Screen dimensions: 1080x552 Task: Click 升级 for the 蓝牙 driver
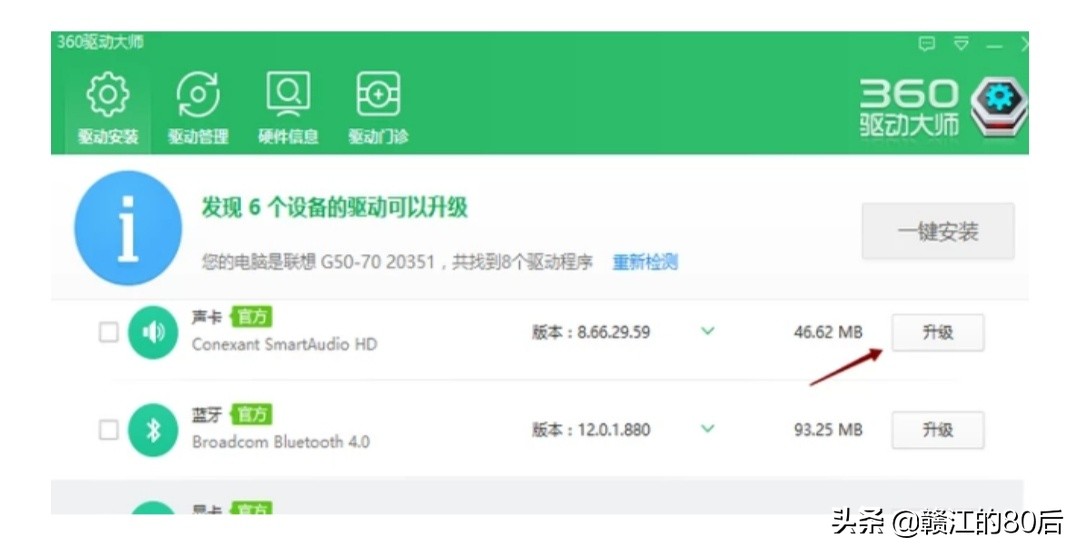pos(938,430)
